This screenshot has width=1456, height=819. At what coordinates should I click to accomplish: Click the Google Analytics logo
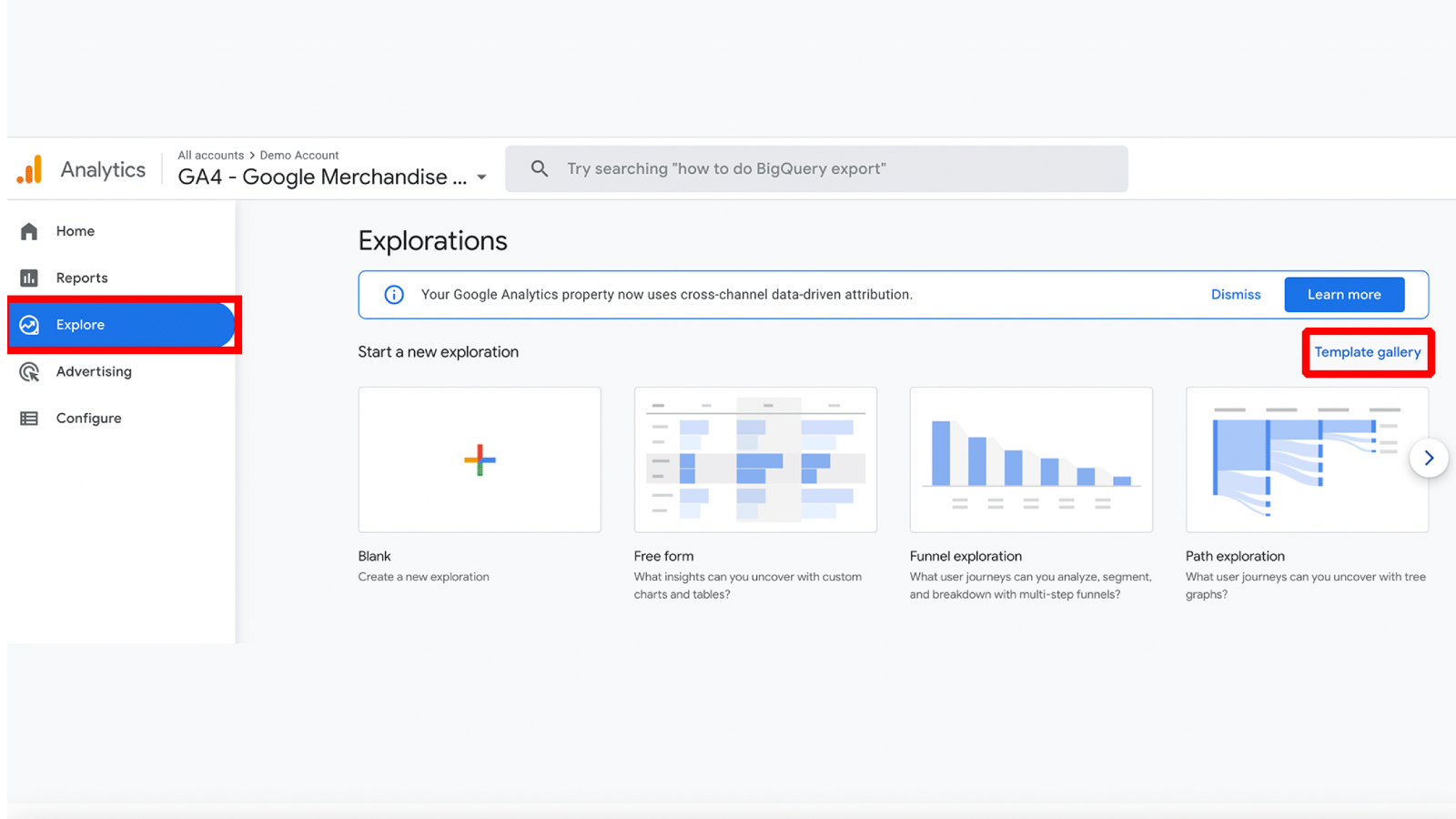(x=29, y=169)
